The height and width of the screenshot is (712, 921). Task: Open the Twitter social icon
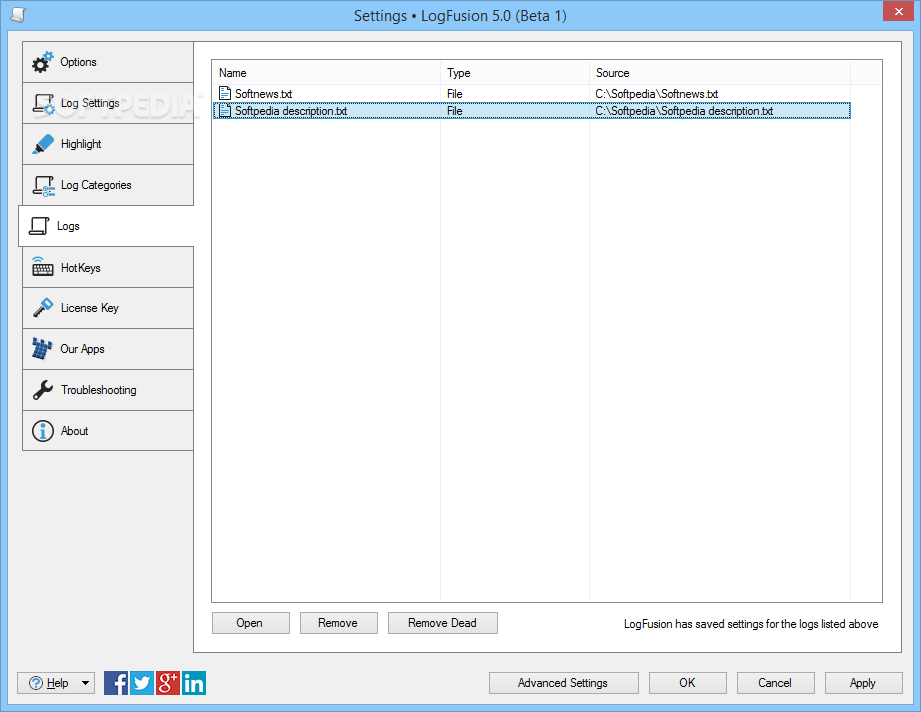tap(142, 683)
